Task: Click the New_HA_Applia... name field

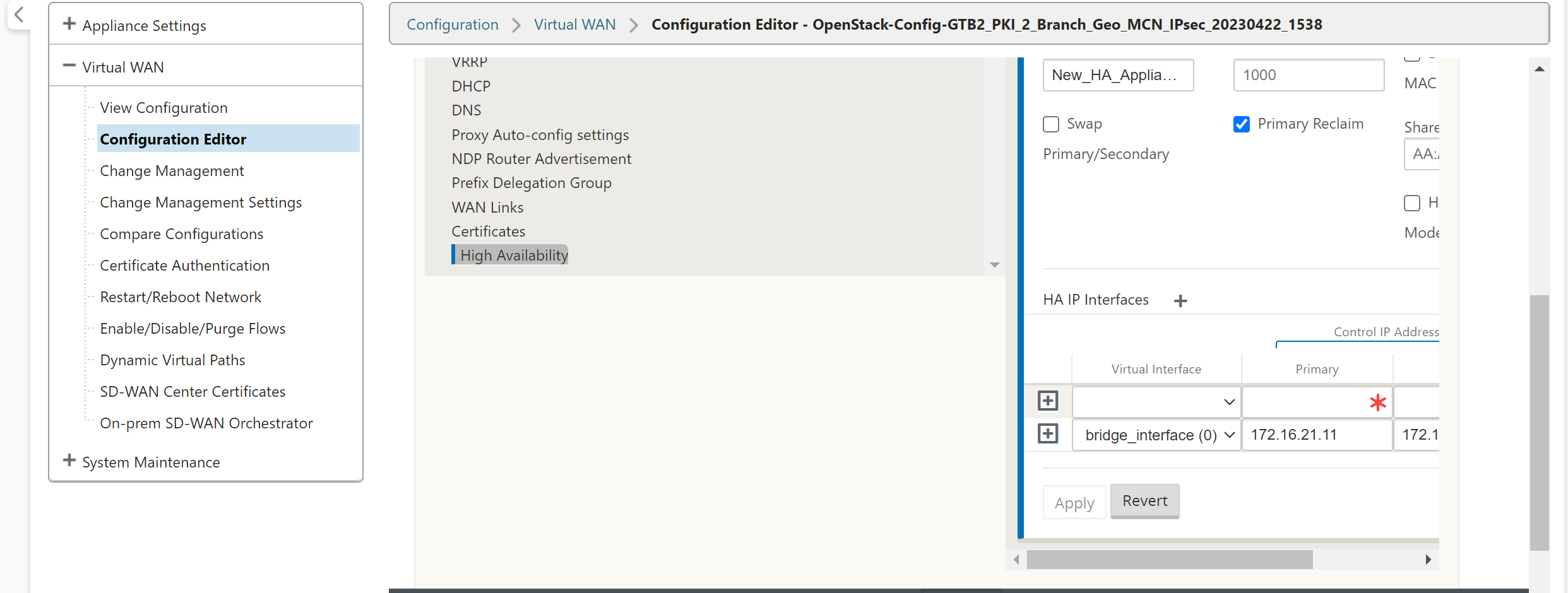Action: click(1118, 75)
